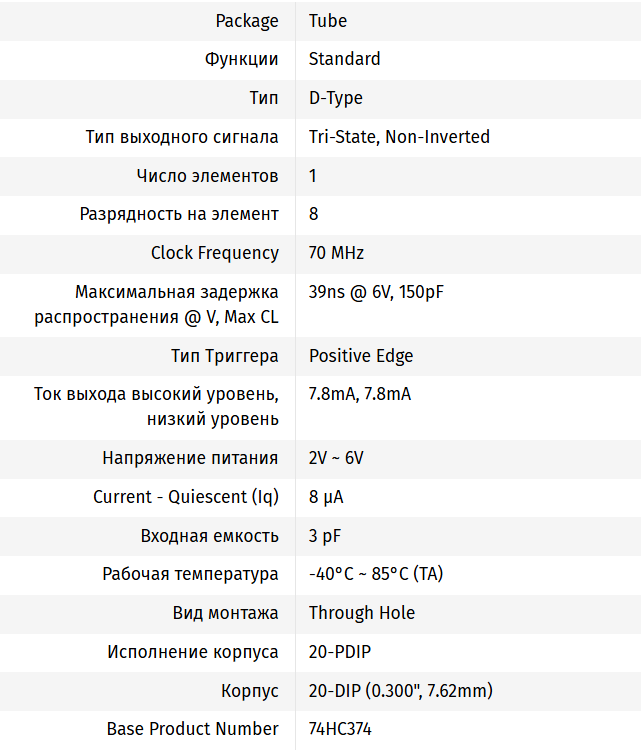This screenshot has width=641, height=752.
Task: Select the Current - Quiescent (Iq) label
Action: (186, 497)
